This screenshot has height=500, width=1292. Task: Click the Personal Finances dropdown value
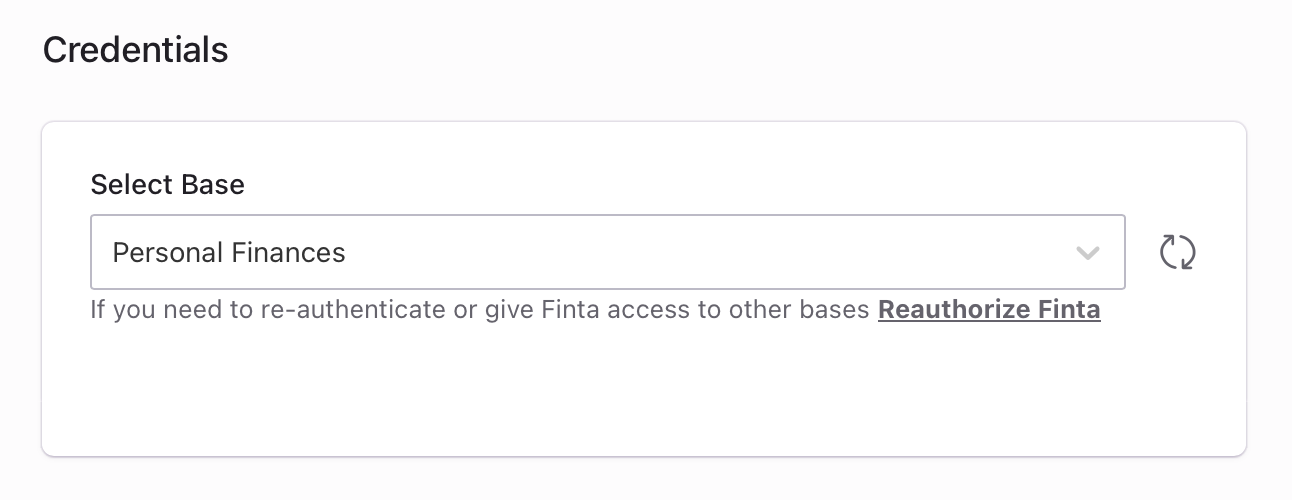(229, 253)
